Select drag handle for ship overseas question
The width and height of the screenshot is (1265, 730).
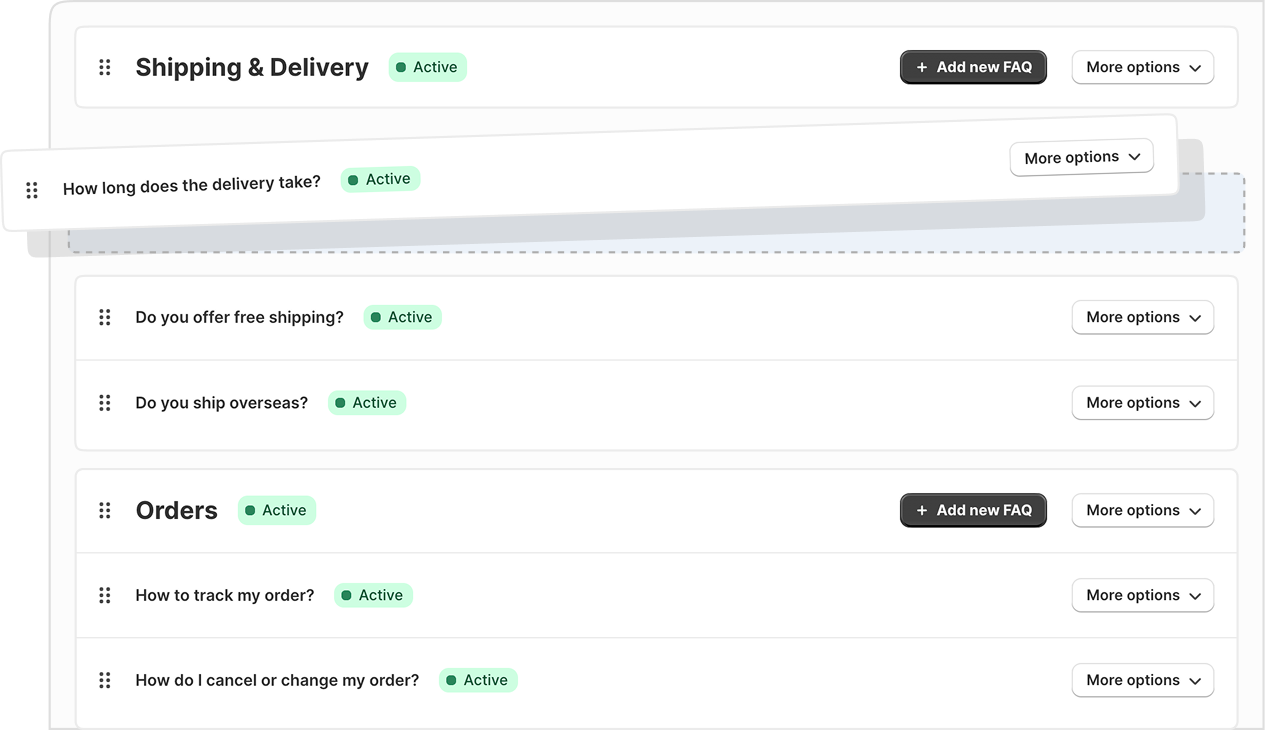[x=104, y=403]
